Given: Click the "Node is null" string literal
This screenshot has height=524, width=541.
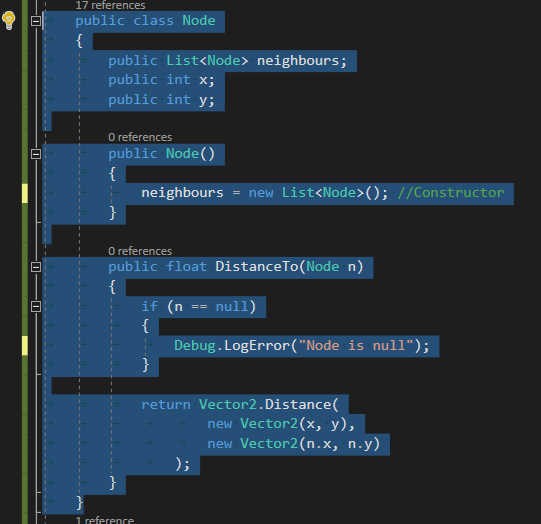Looking at the screenshot, I should pyautogui.click(x=356, y=345).
